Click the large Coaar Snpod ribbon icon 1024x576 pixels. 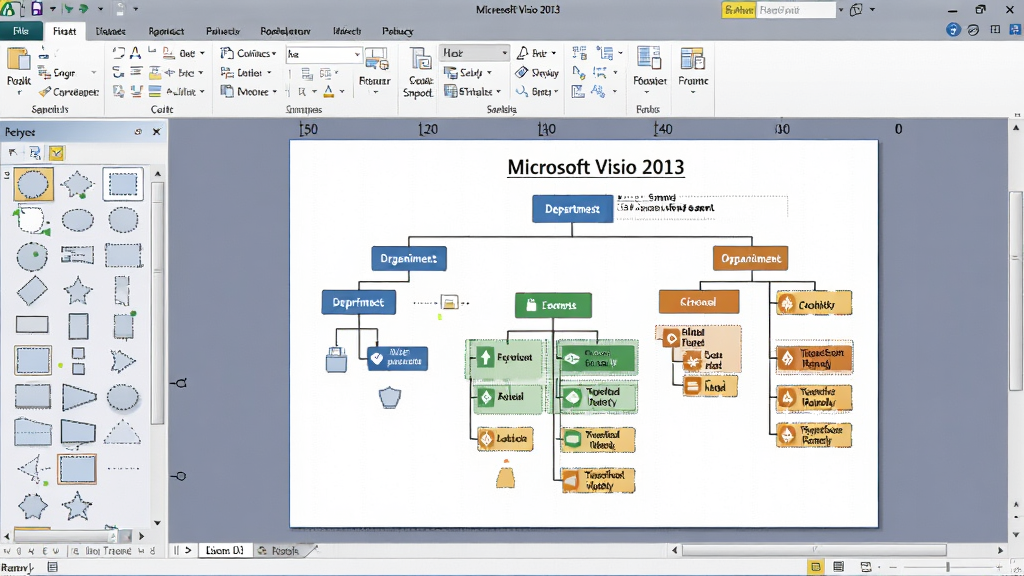point(420,59)
